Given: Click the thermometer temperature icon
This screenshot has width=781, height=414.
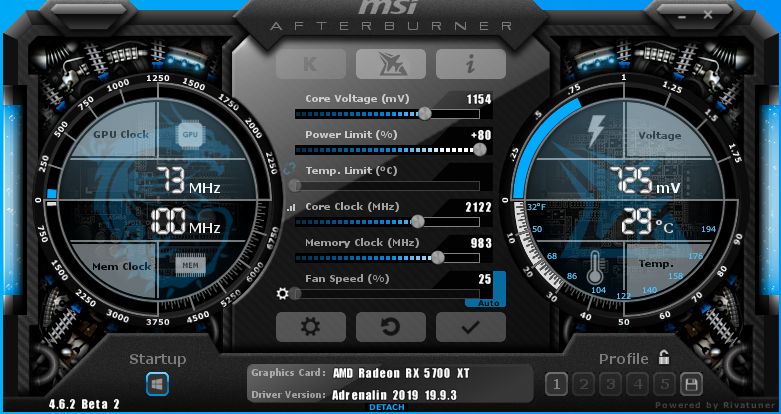Looking at the screenshot, I should click(x=594, y=267).
